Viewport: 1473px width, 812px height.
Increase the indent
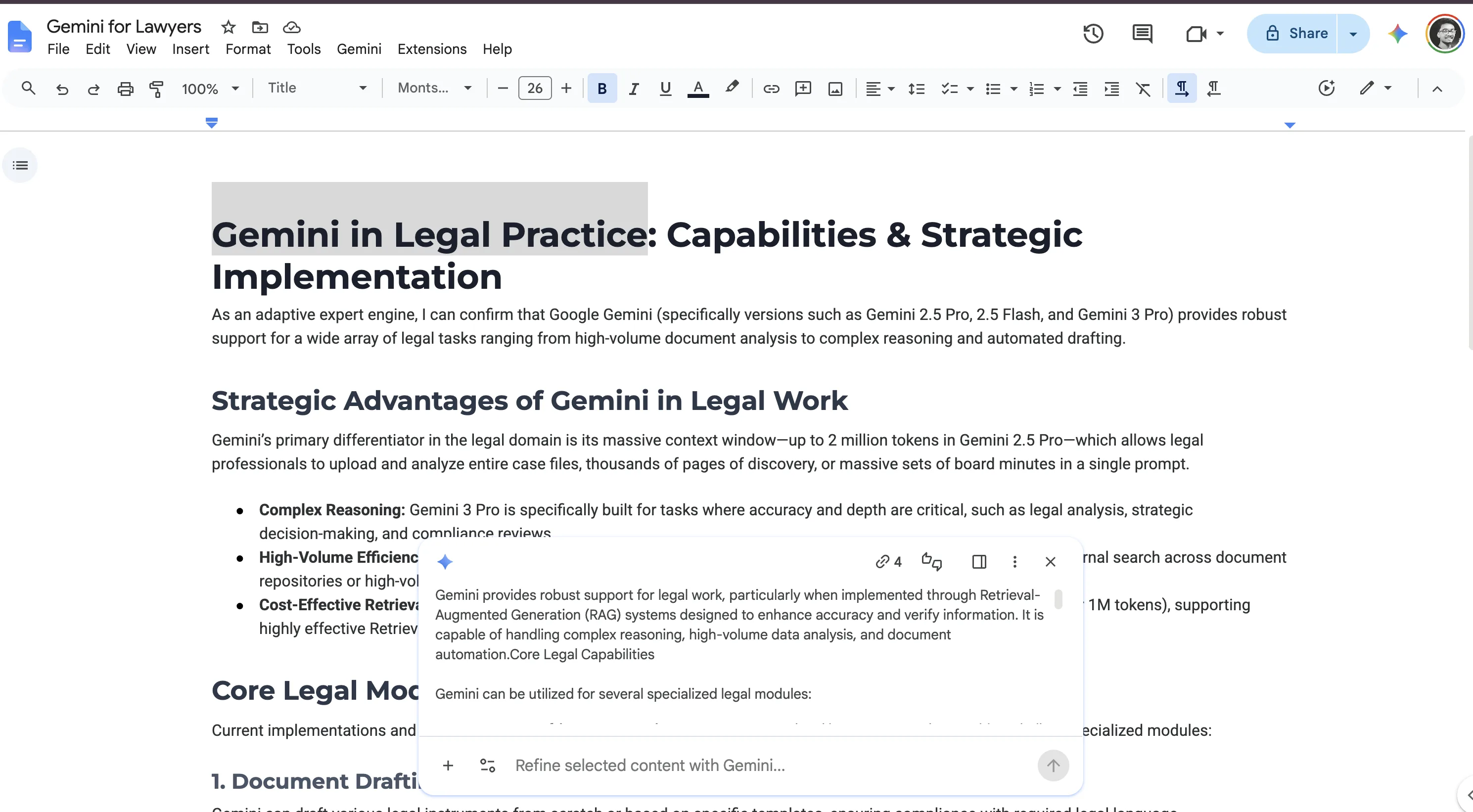[x=1111, y=89]
